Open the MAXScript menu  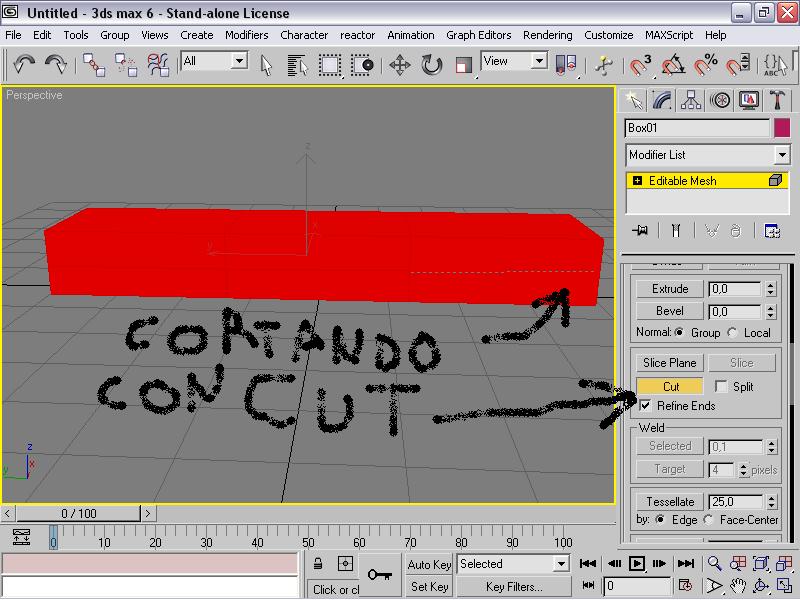pyautogui.click(x=669, y=35)
